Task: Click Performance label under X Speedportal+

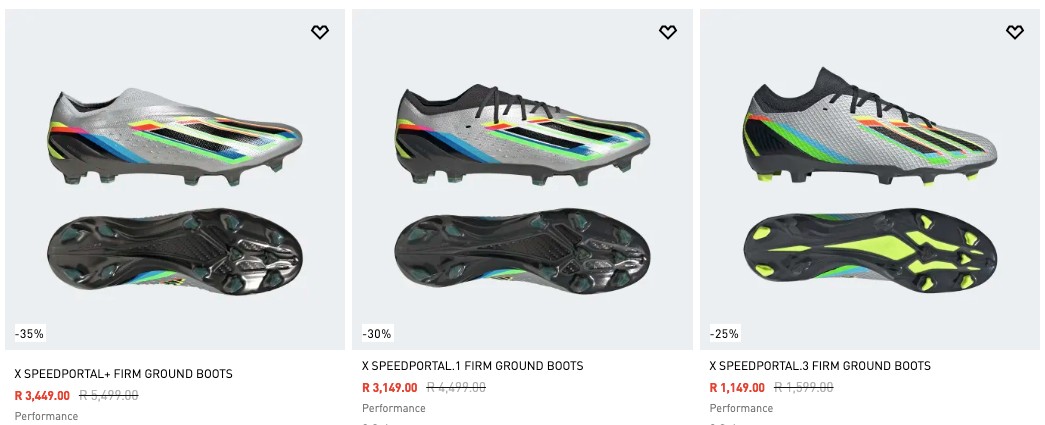Action: [46, 416]
